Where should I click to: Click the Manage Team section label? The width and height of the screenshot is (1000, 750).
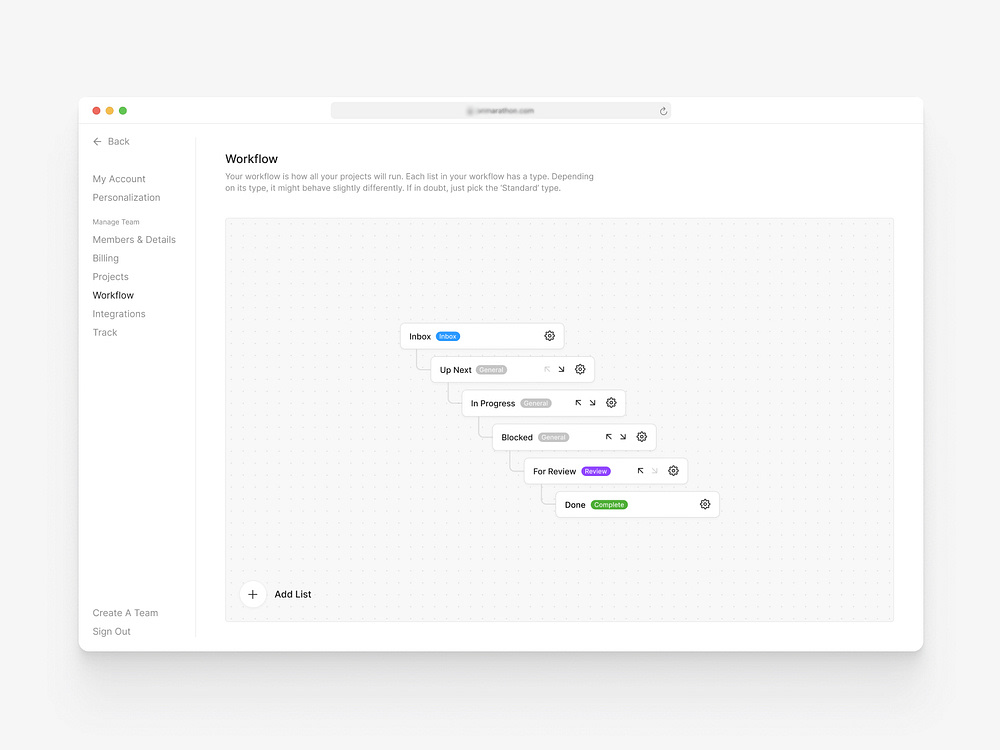pos(115,222)
